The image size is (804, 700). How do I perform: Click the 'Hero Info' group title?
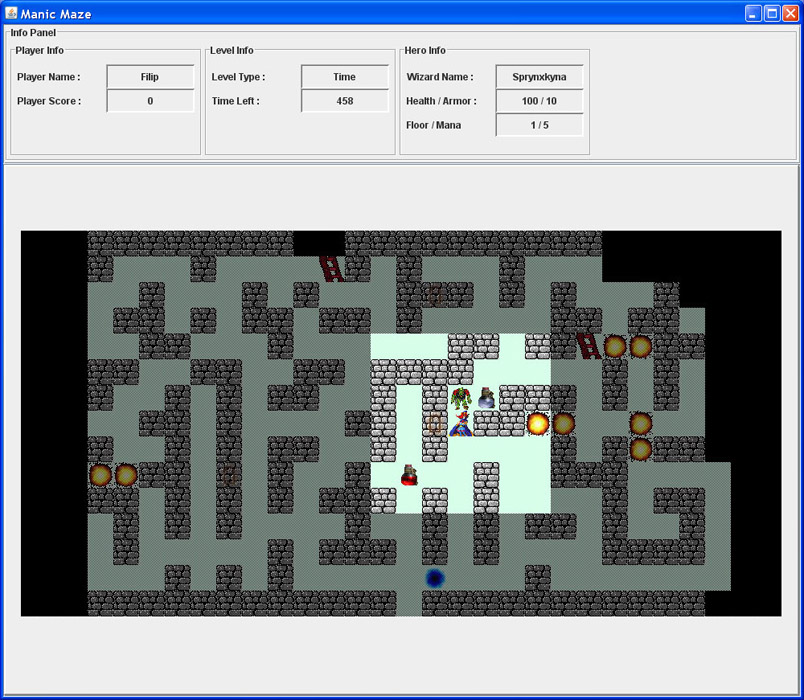pos(425,50)
